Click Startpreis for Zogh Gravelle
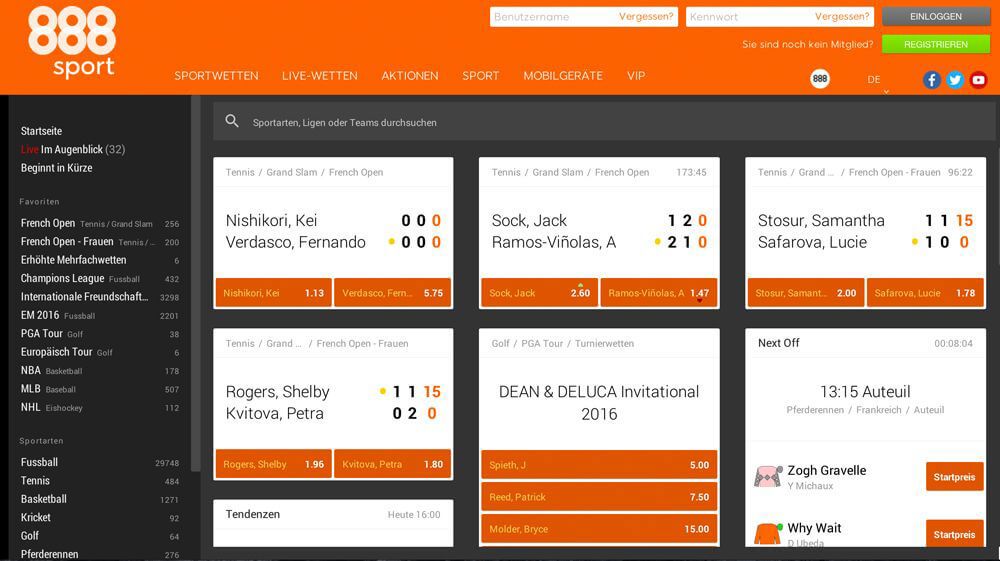Viewport: 1000px width, 561px height. click(x=954, y=477)
